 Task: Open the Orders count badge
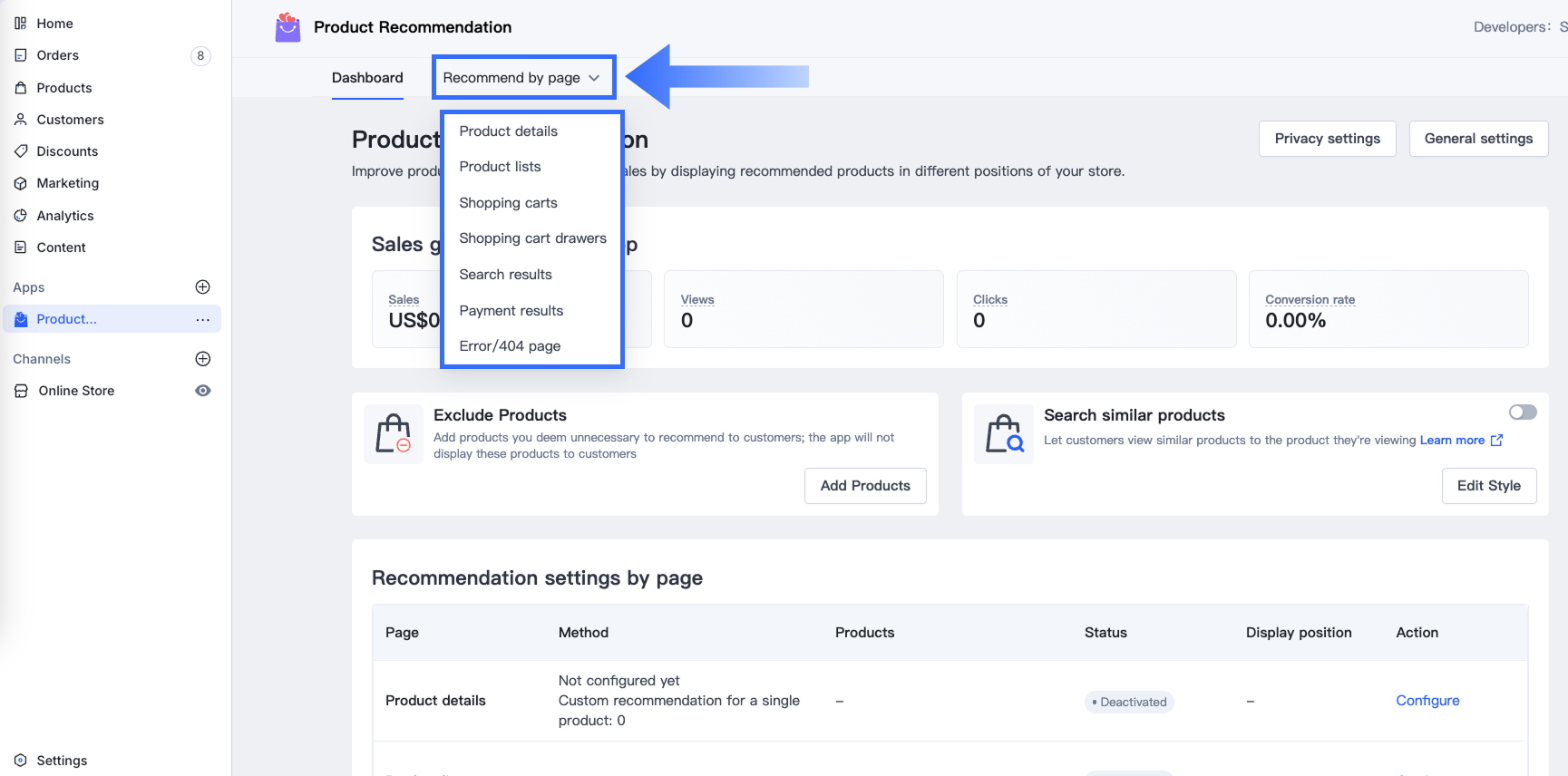pos(200,56)
